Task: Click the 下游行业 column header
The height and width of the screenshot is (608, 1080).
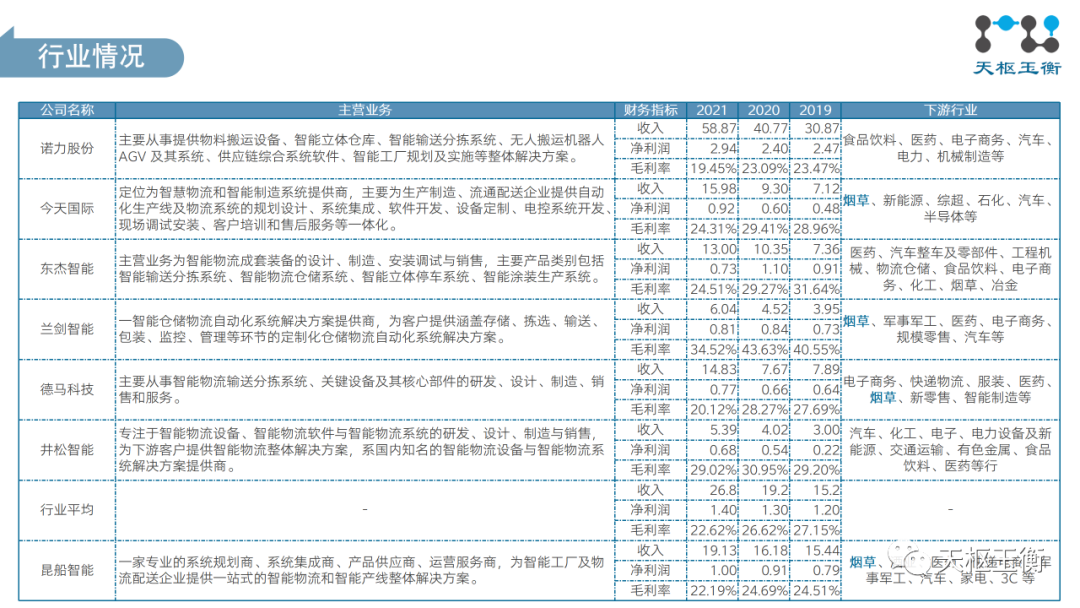Action: tap(950, 110)
